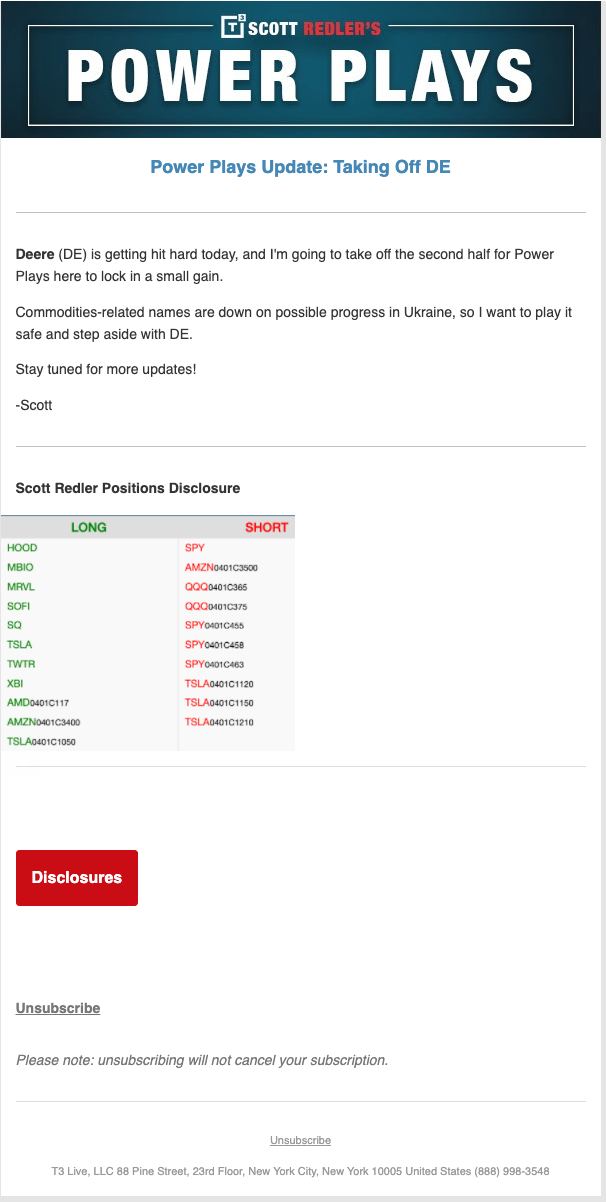Click the T3 logo icon in banner
This screenshot has height=1202, width=606.
pyautogui.click(x=234, y=26)
